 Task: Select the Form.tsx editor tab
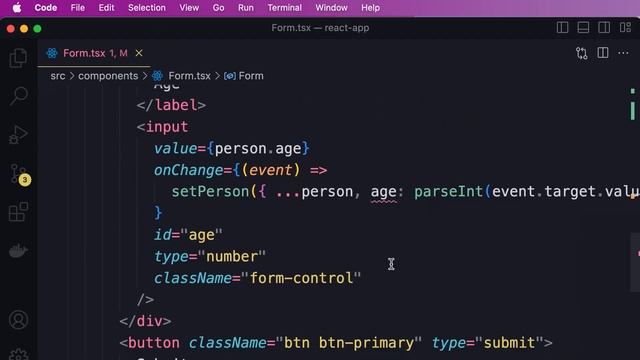(94, 53)
